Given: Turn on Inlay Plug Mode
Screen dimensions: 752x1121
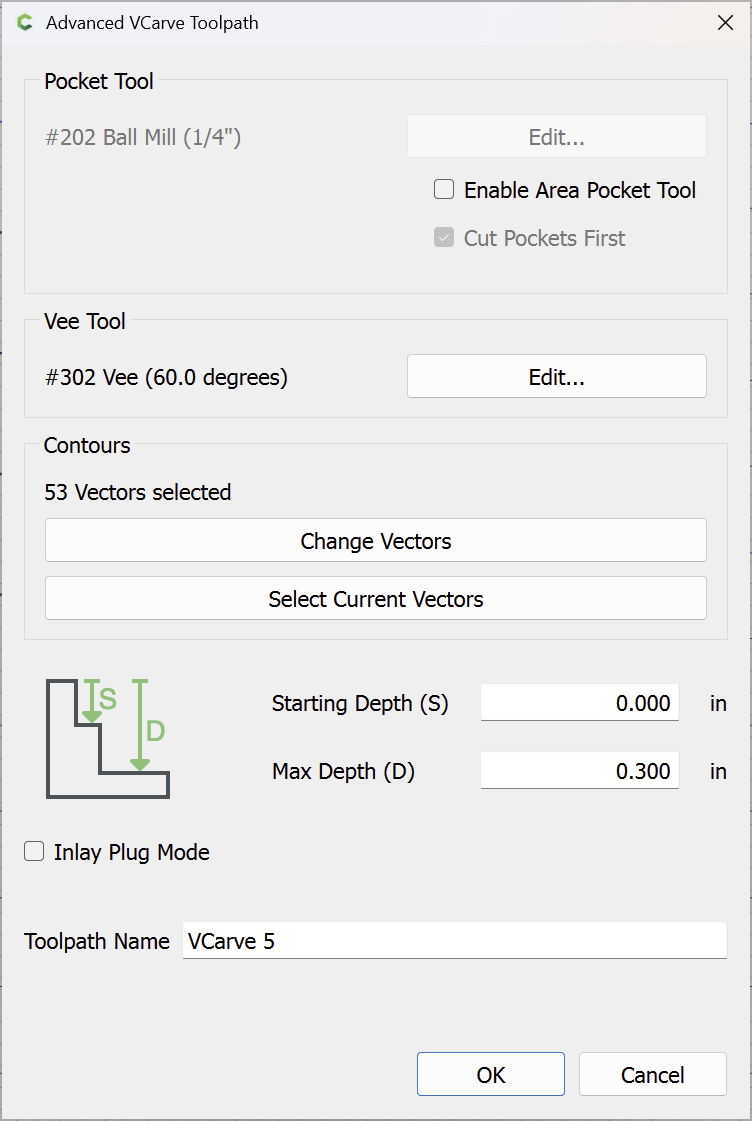Looking at the screenshot, I should [x=34, y=851].
